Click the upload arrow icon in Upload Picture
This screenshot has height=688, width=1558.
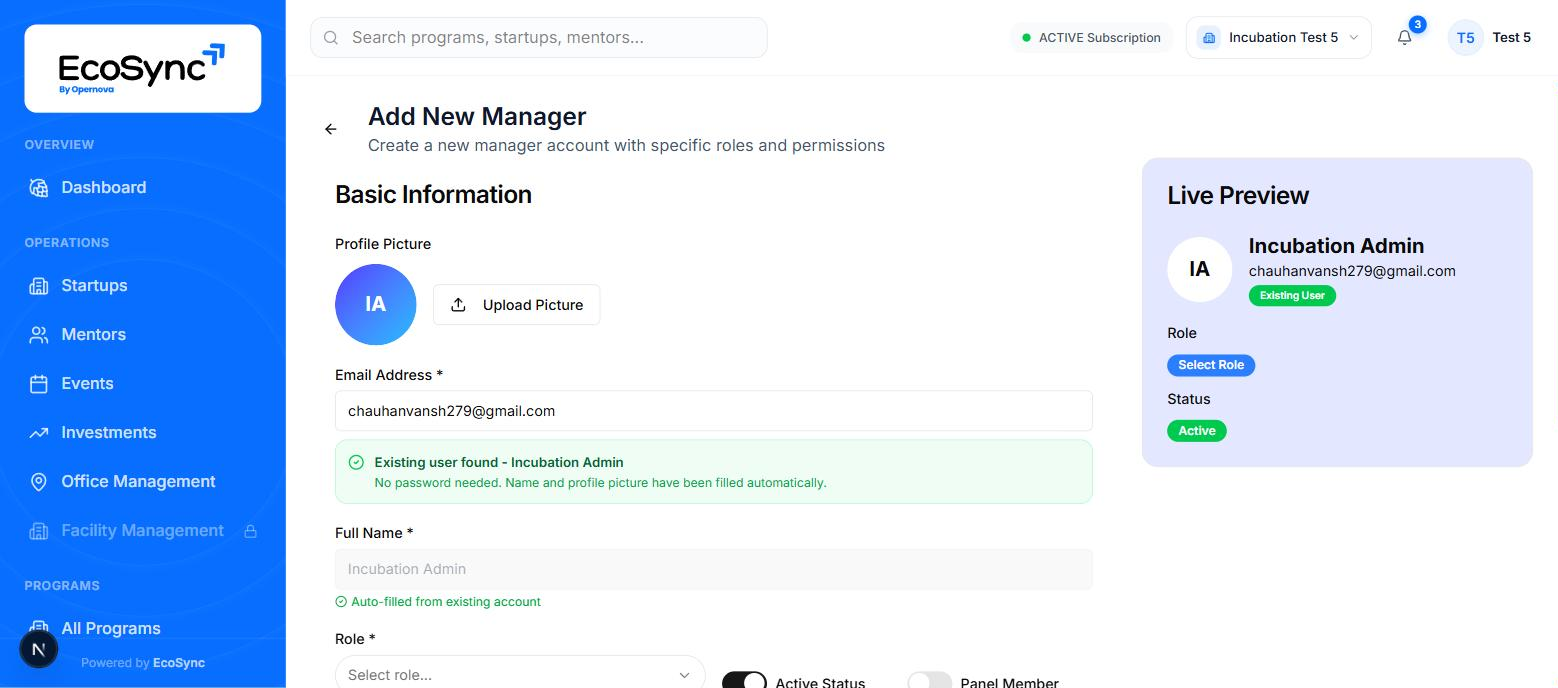point(459,305)
